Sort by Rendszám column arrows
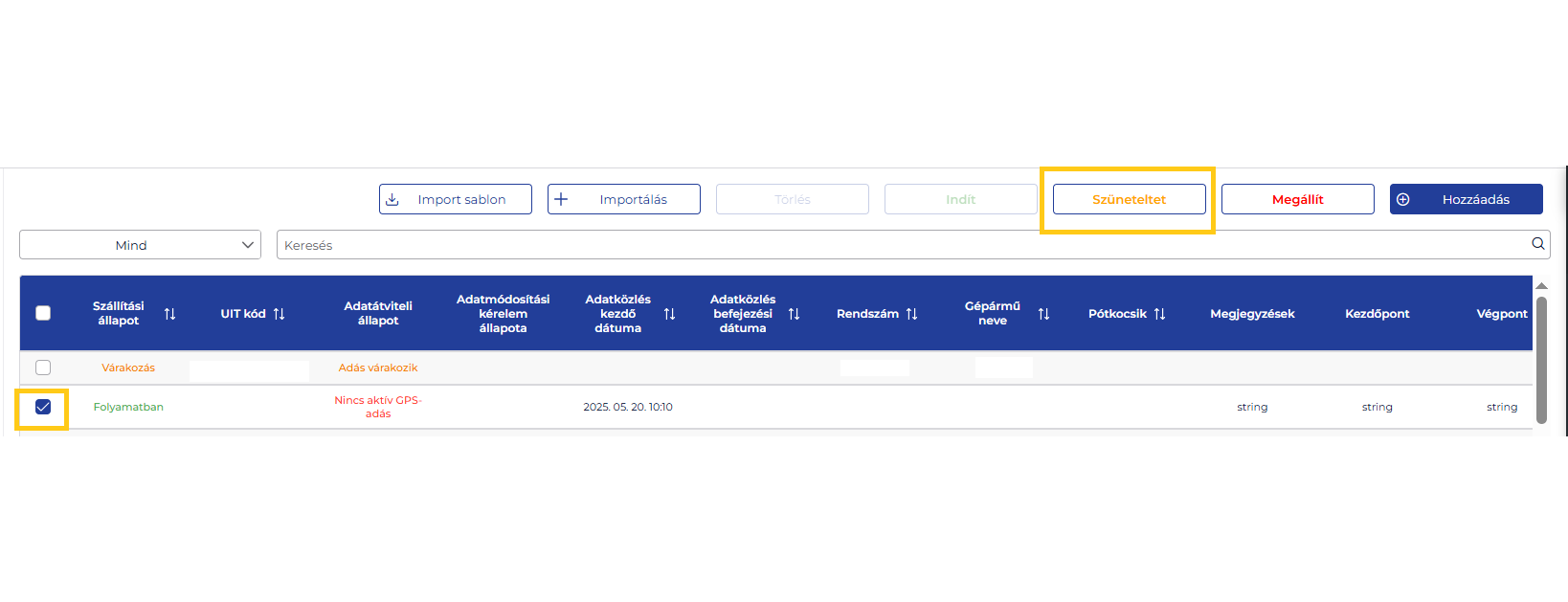The height and width of the screenshot is (602, 1568). click(x=911, y=314)
